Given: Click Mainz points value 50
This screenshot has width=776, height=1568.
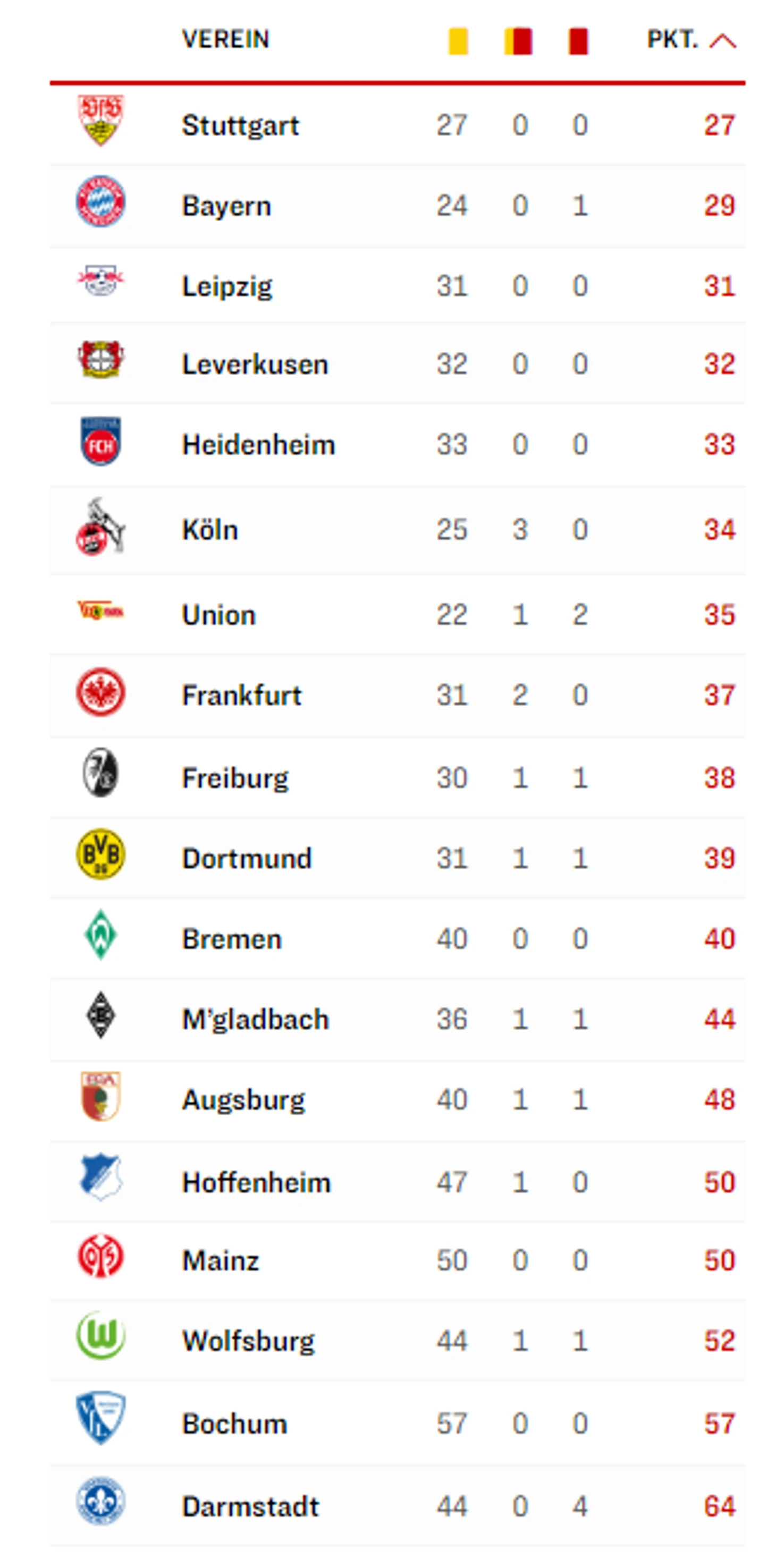Looking at the screenshot, I should tap(719, 1260).
